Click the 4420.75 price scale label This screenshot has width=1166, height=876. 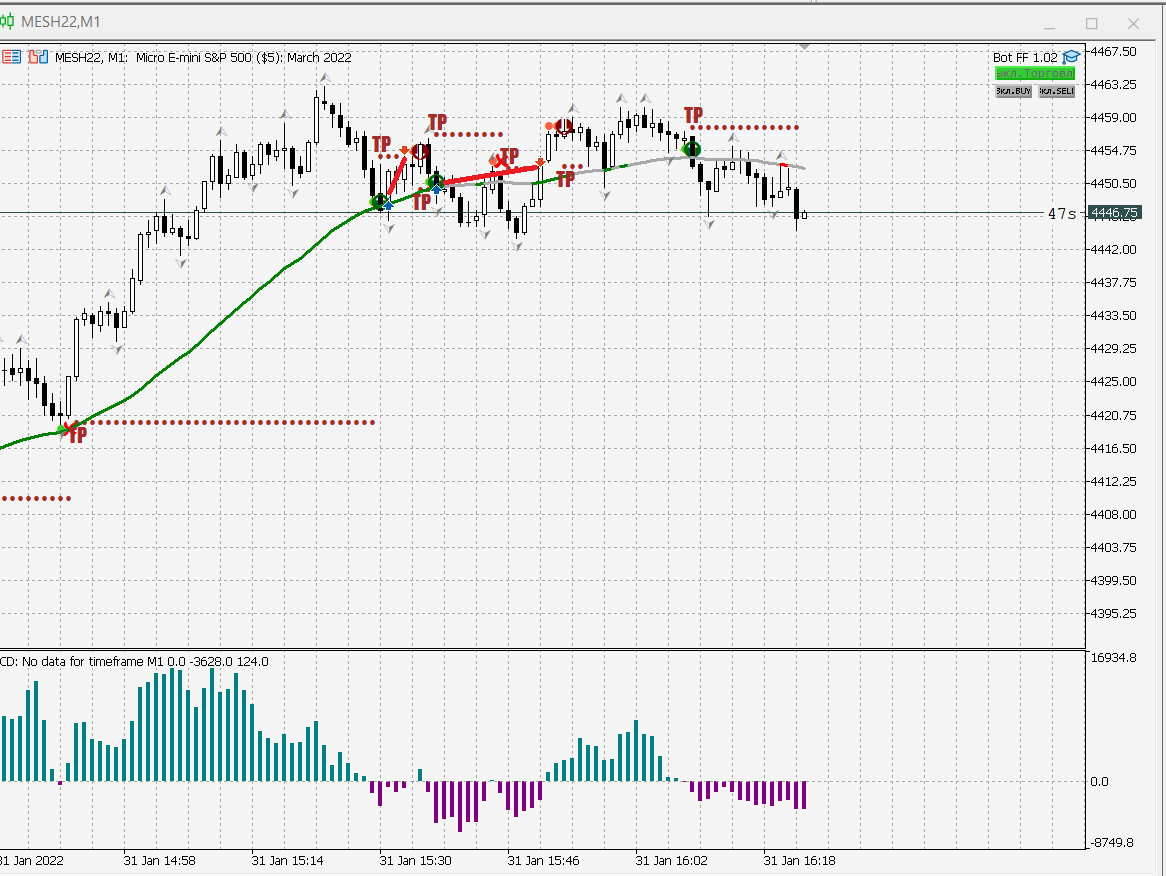[x=1113, y=415]
